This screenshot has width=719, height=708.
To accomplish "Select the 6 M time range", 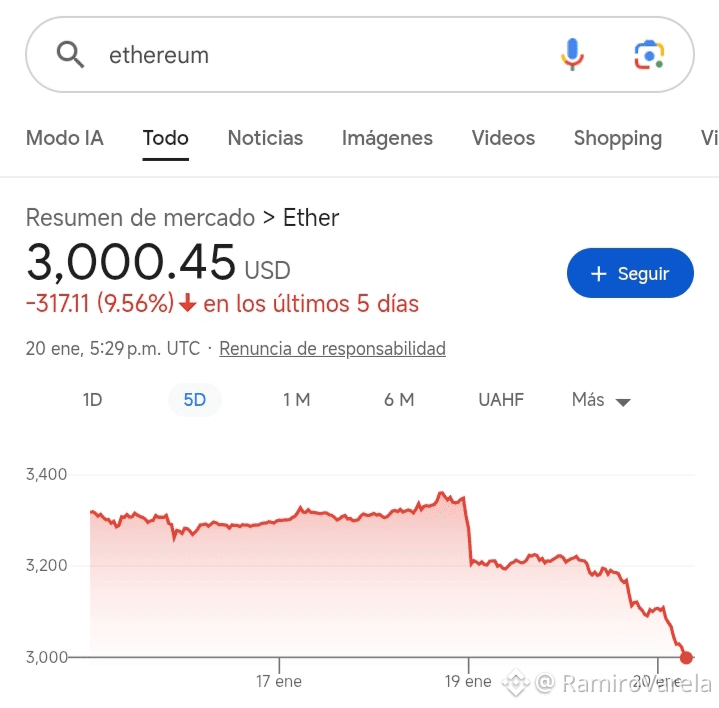I will coord(398,400).
